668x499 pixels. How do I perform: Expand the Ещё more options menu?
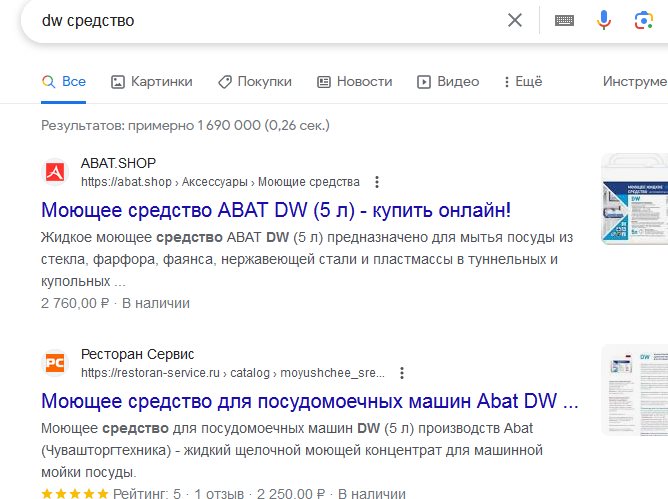(x=523, y=81)
